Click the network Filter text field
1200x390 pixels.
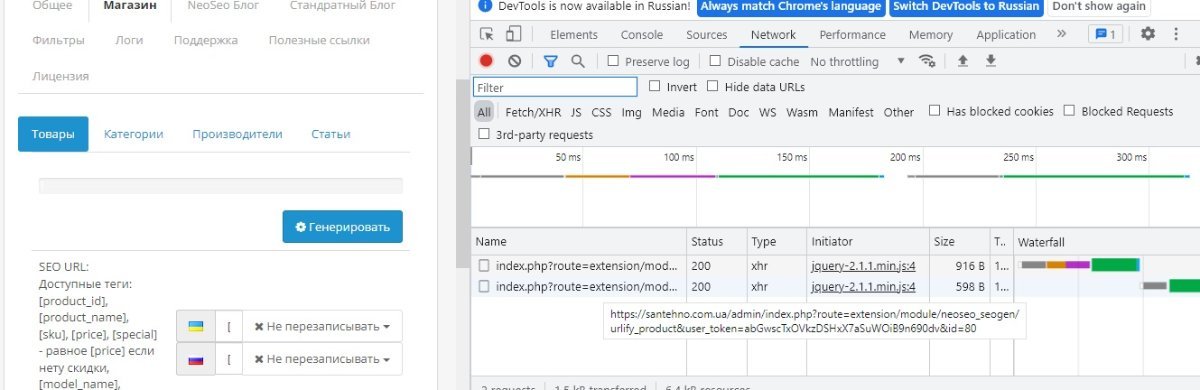pyautogui.click(x=555, y=87)
